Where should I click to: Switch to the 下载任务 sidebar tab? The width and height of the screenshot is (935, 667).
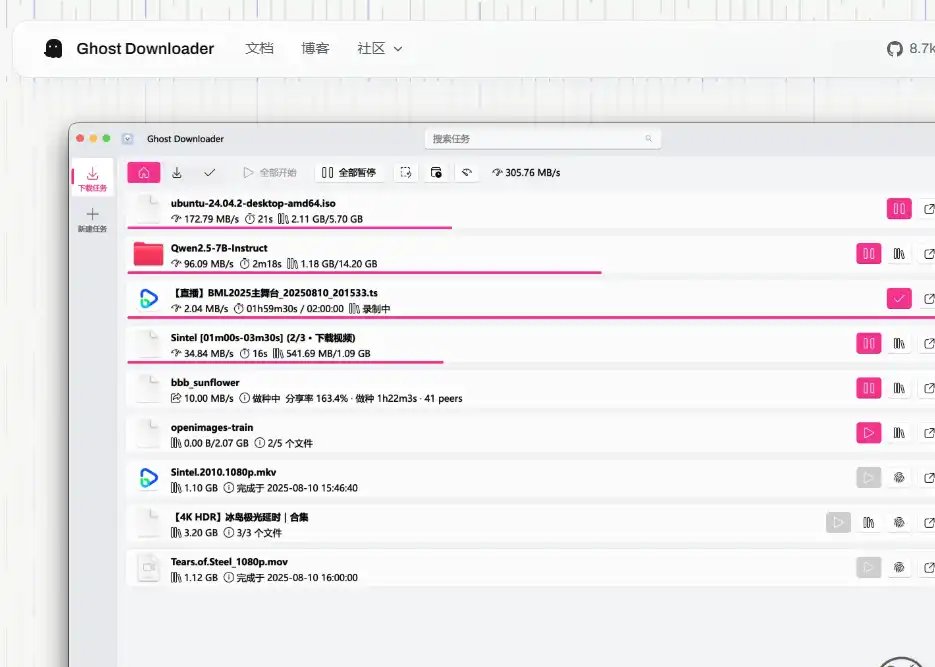[x=92, y=178]
